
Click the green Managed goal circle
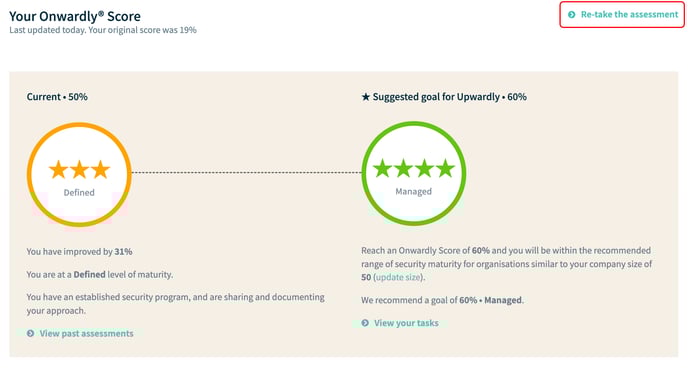[x=414, y=173]
